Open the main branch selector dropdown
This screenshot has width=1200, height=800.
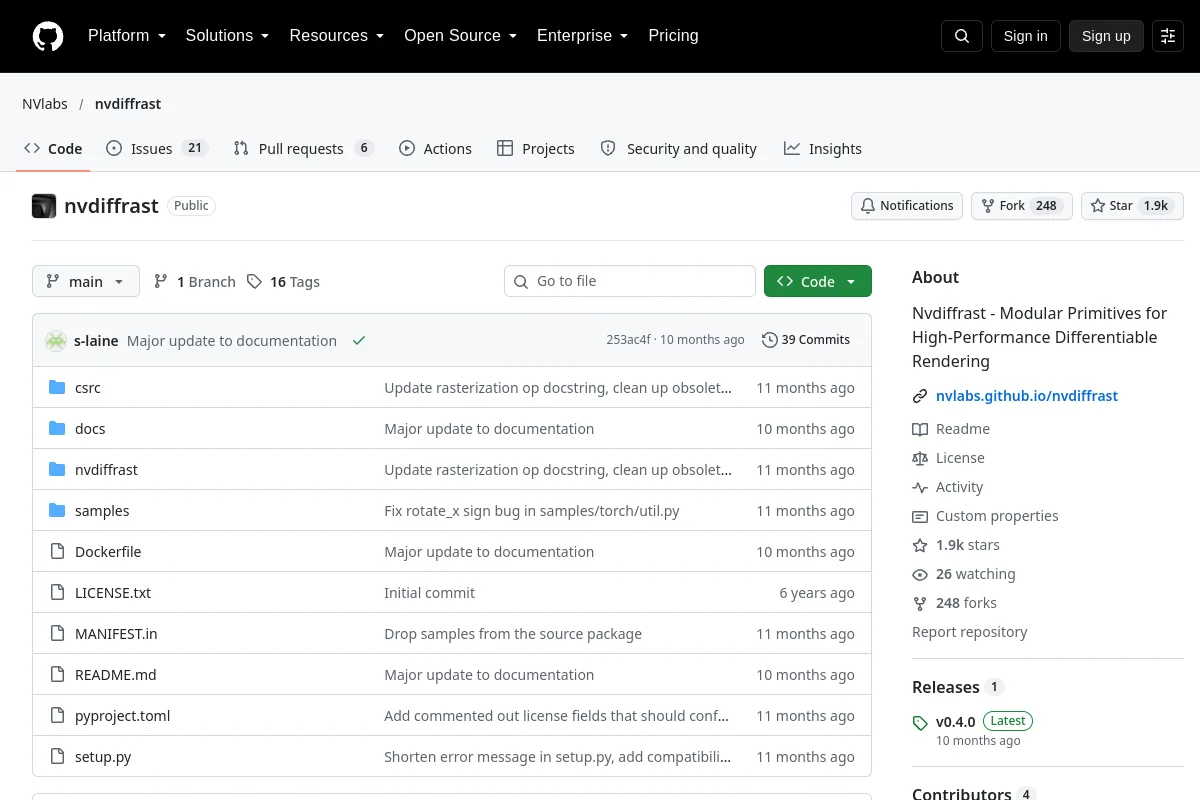[x=86, y=281]
